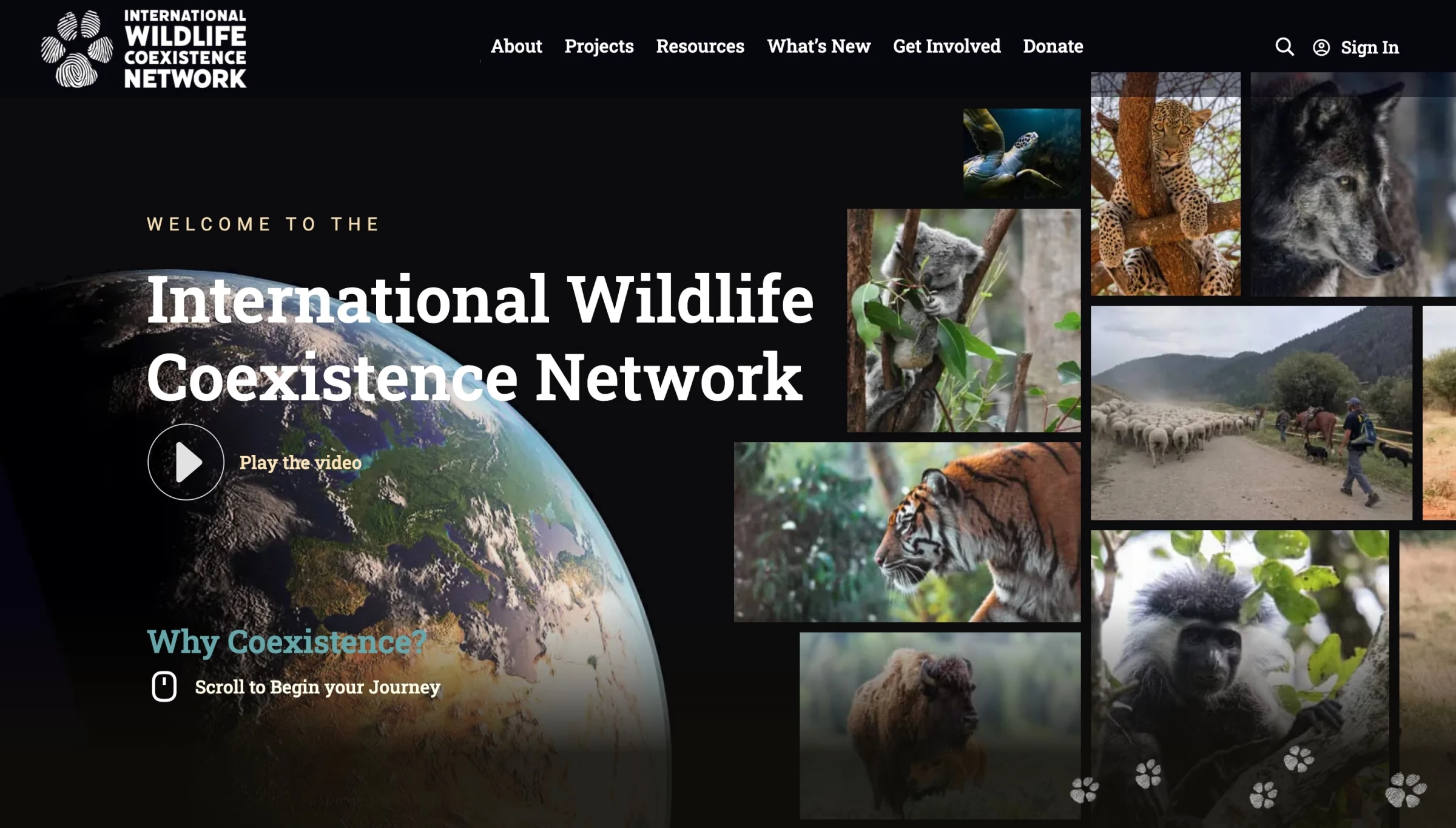Screen dimensions: 1456x828
Task: Open the Projects menu
Action: 599,46
